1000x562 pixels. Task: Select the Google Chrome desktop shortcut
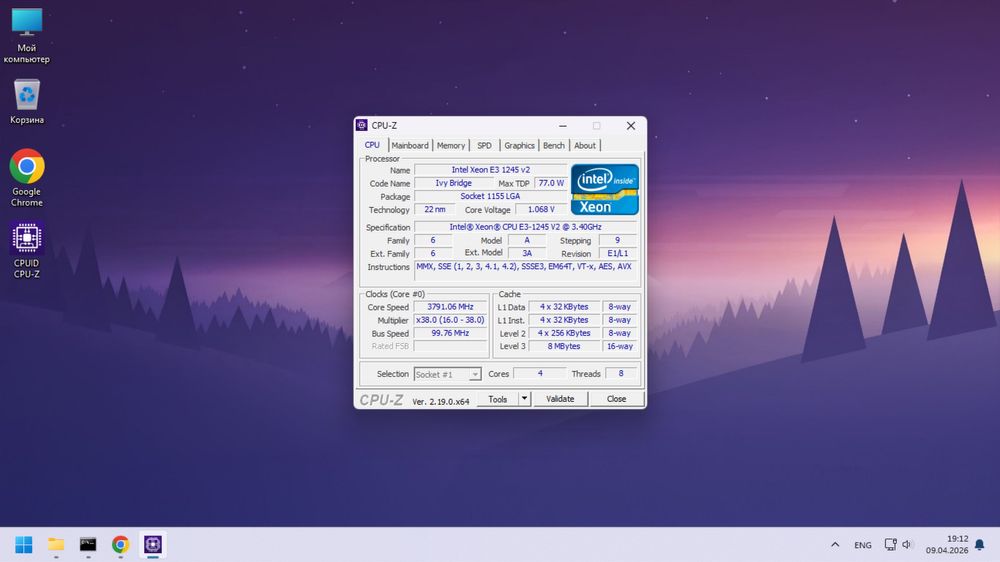coord(27,178)
